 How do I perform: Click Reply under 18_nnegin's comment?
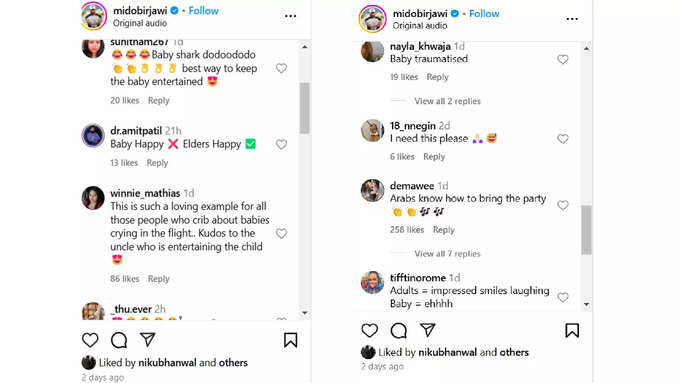(x=434, y=157)
